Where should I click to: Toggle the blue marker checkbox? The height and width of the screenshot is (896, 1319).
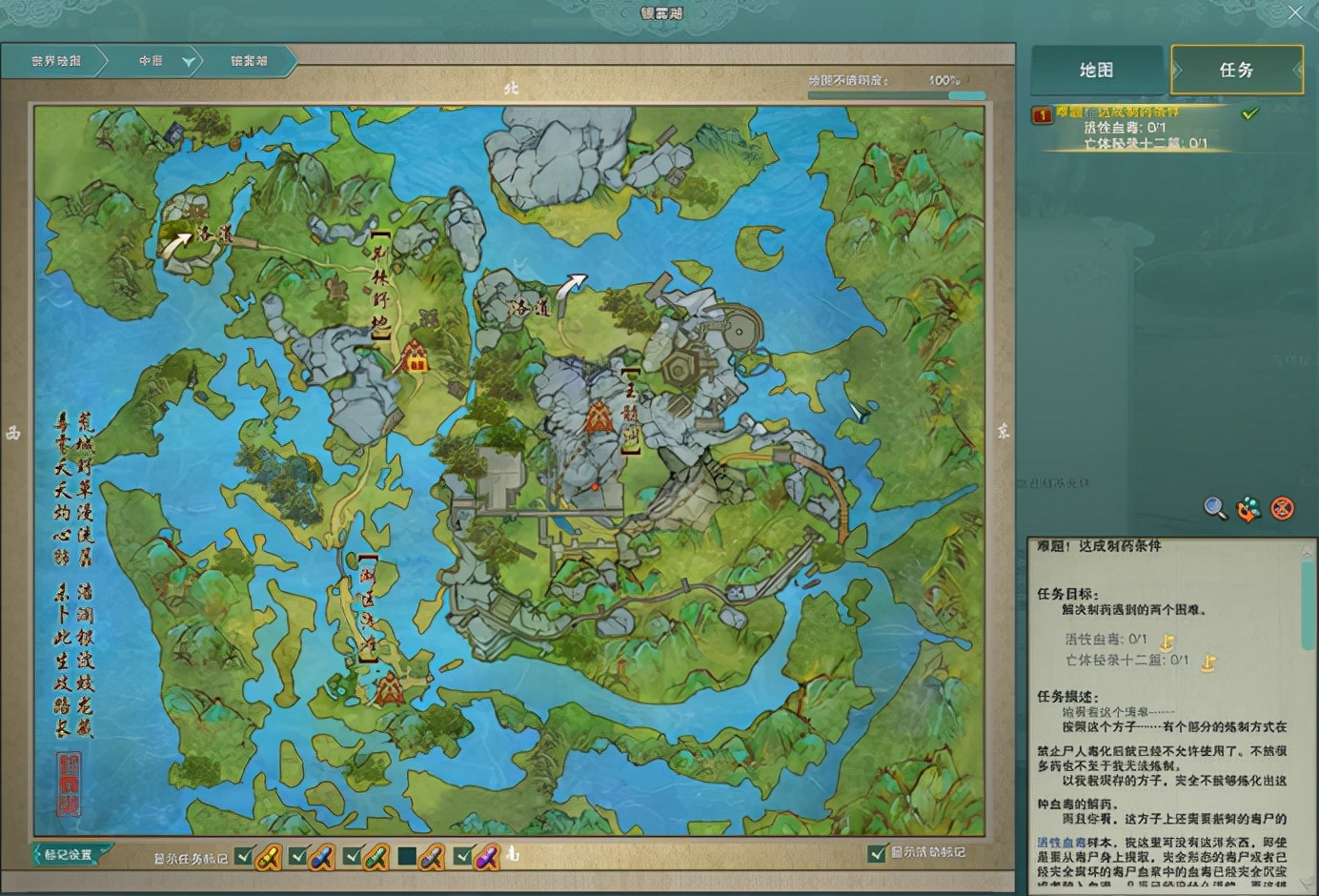pos(297,856)
